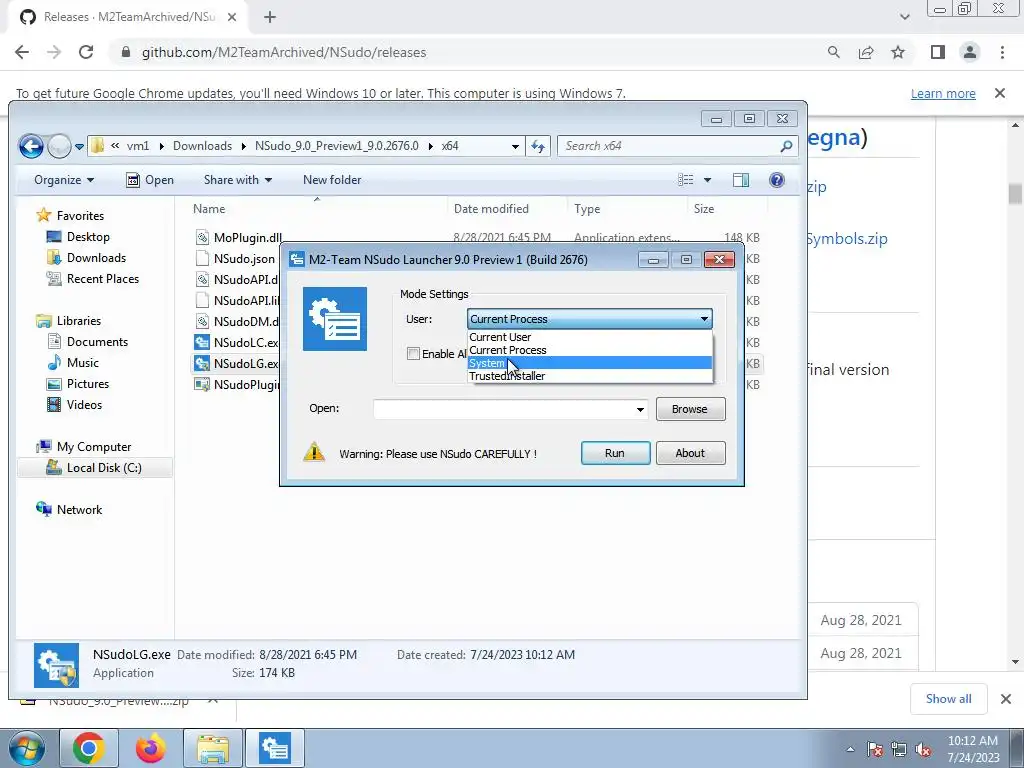Select System in the User dropdown list

click(590, 363)
